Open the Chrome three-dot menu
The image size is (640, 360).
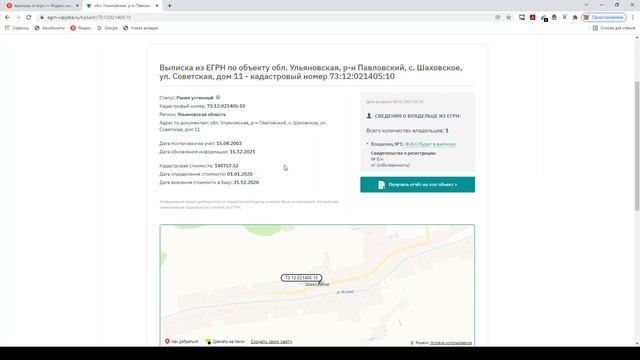click(633, 18)
